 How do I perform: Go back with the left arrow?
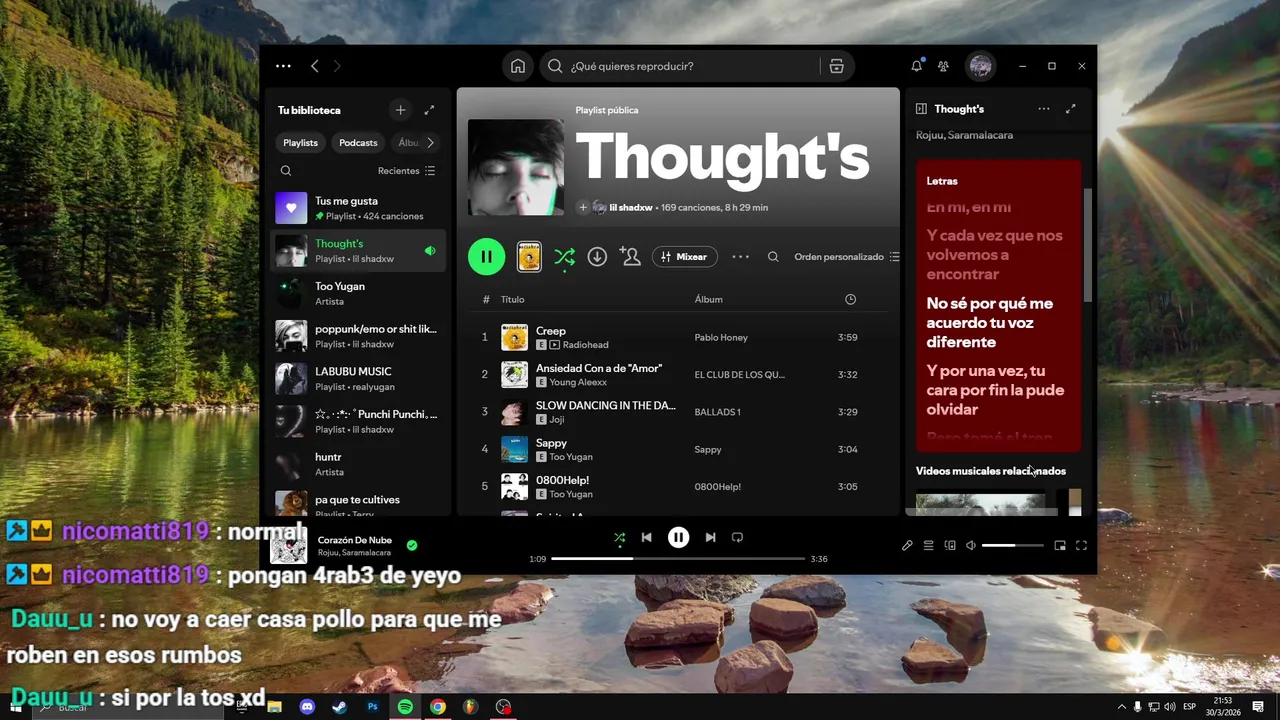tap(314, 66)
